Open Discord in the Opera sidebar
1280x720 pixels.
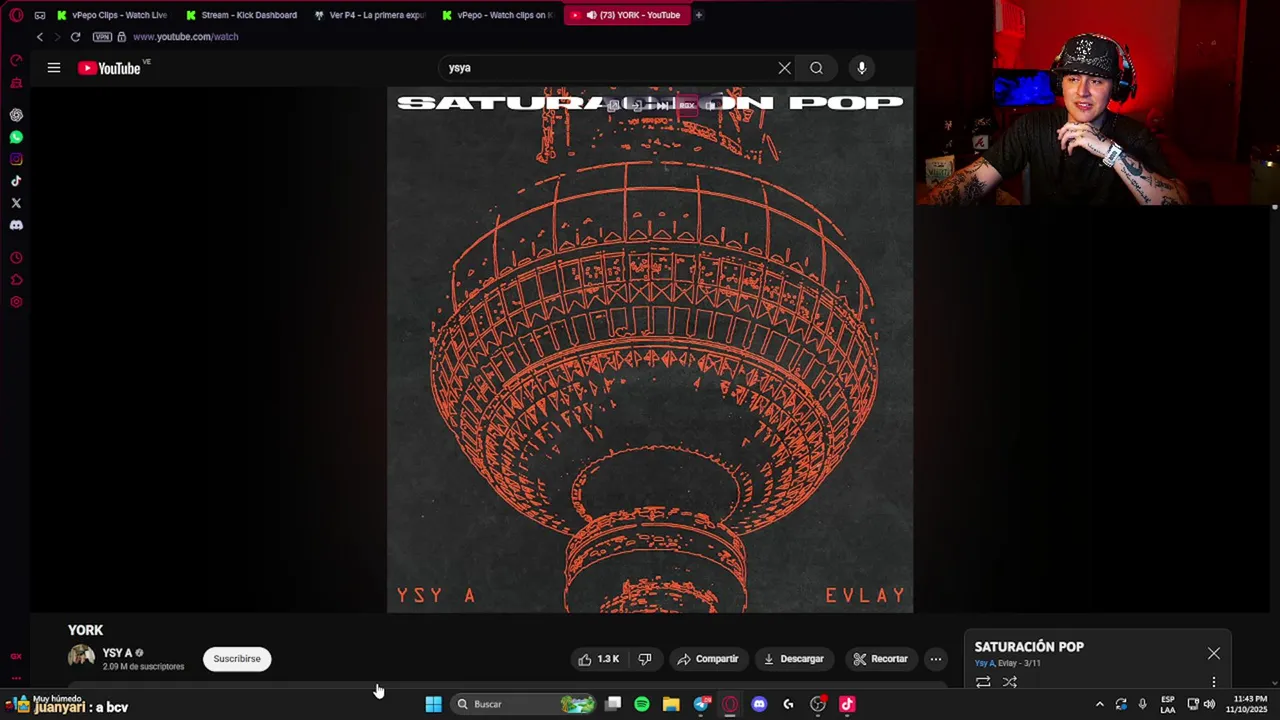(16, 225)
